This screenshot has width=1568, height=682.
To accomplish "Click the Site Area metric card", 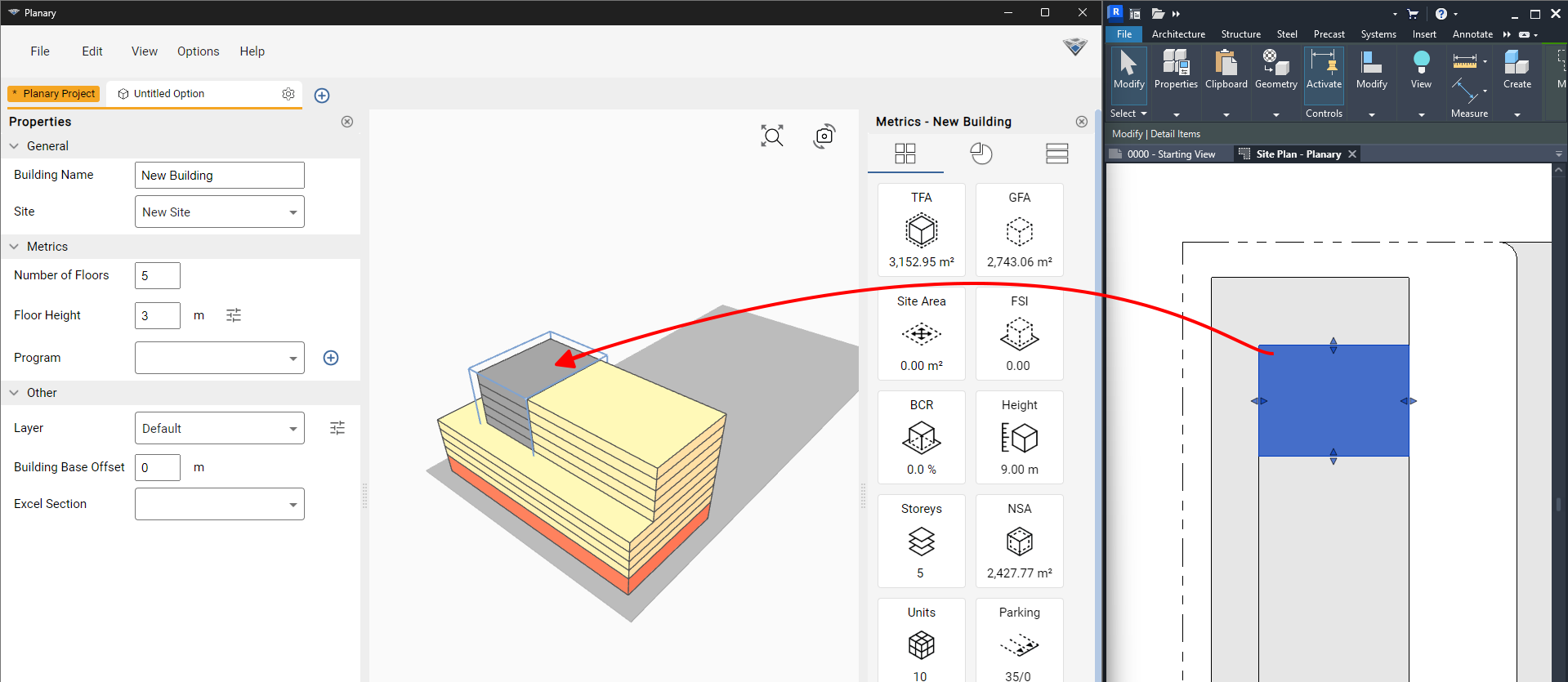I will point(922,333).
